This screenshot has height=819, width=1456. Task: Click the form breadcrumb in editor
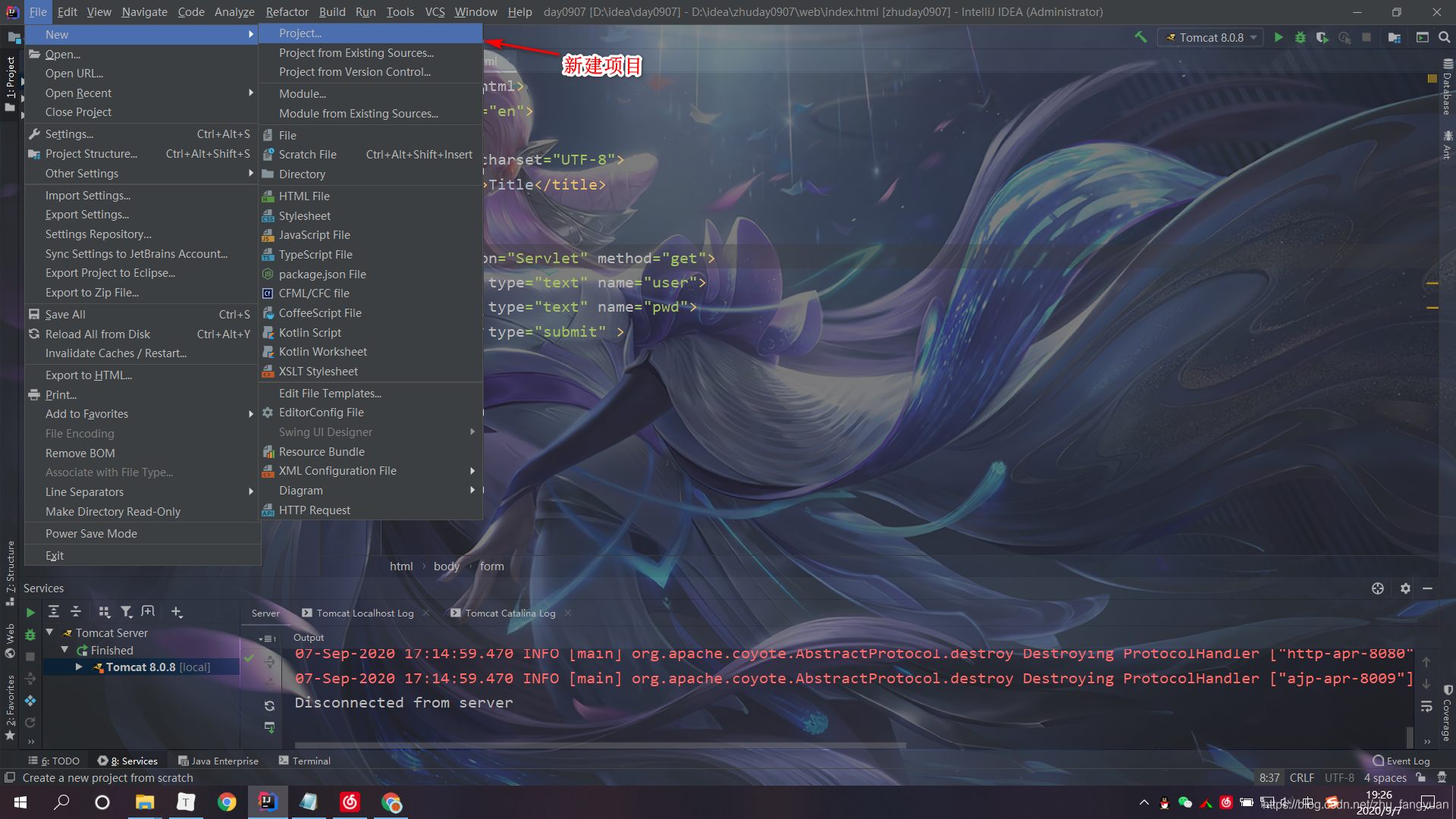click(x=491, y=566)
